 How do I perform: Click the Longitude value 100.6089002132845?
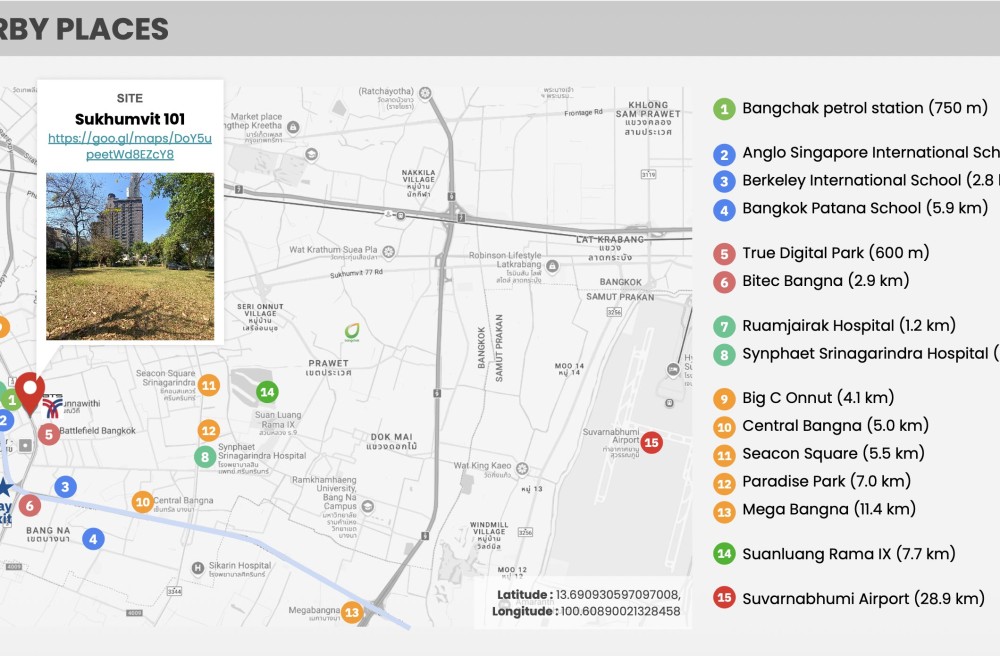620,611
